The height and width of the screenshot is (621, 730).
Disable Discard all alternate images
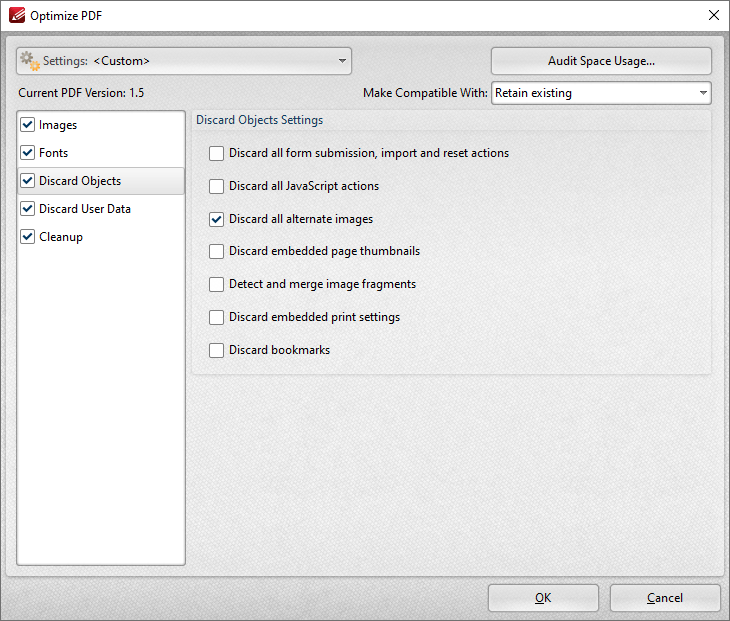pos(216,220)
